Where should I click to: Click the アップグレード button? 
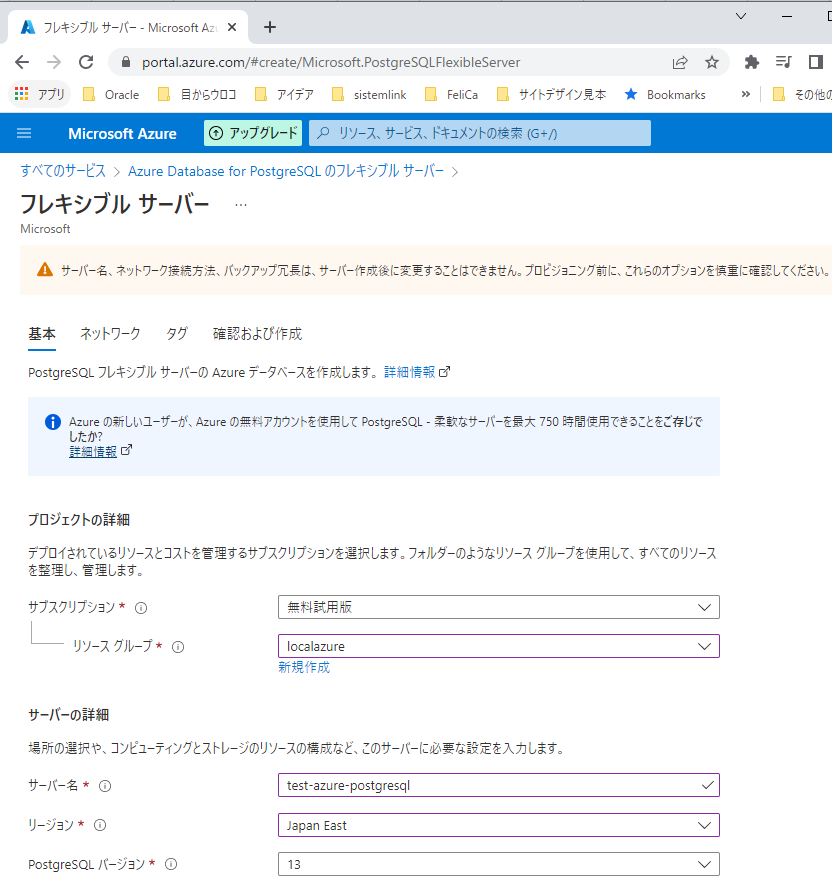[x=252, y=132]
